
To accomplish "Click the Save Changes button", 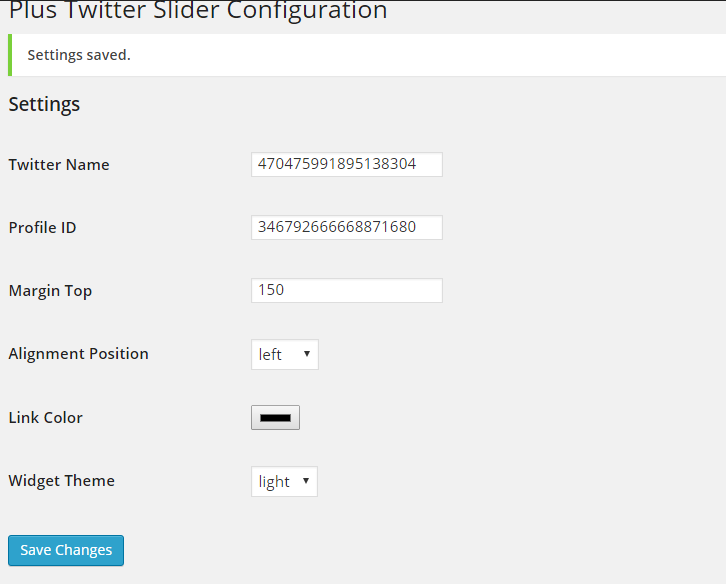I will click(66, 550).
